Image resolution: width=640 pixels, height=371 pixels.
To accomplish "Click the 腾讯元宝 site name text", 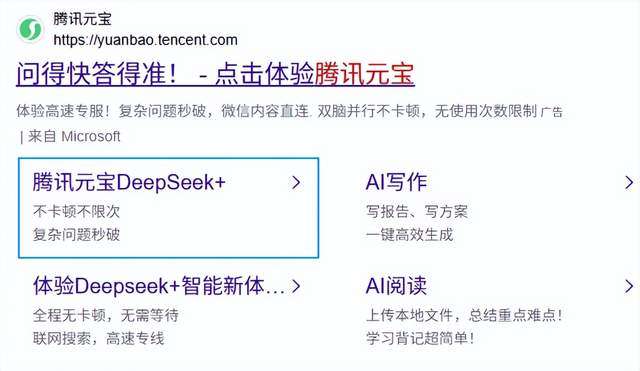I will tap(82, 19).
